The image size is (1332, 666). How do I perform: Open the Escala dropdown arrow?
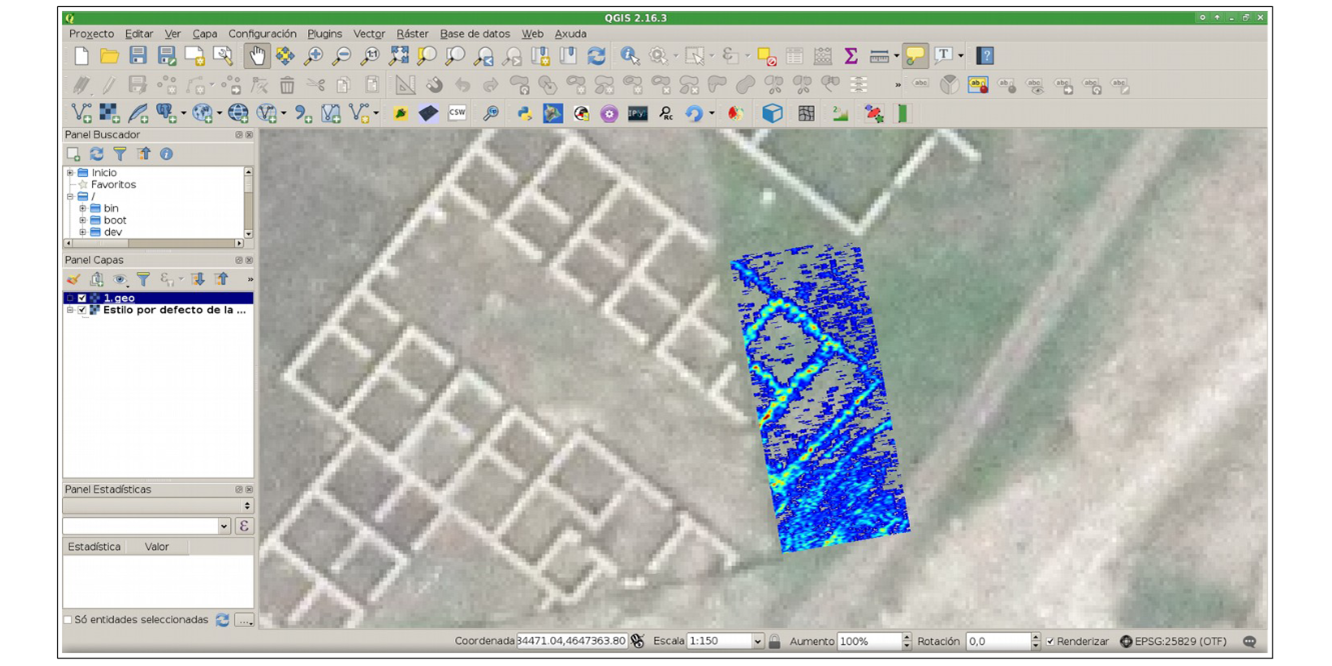757,642
